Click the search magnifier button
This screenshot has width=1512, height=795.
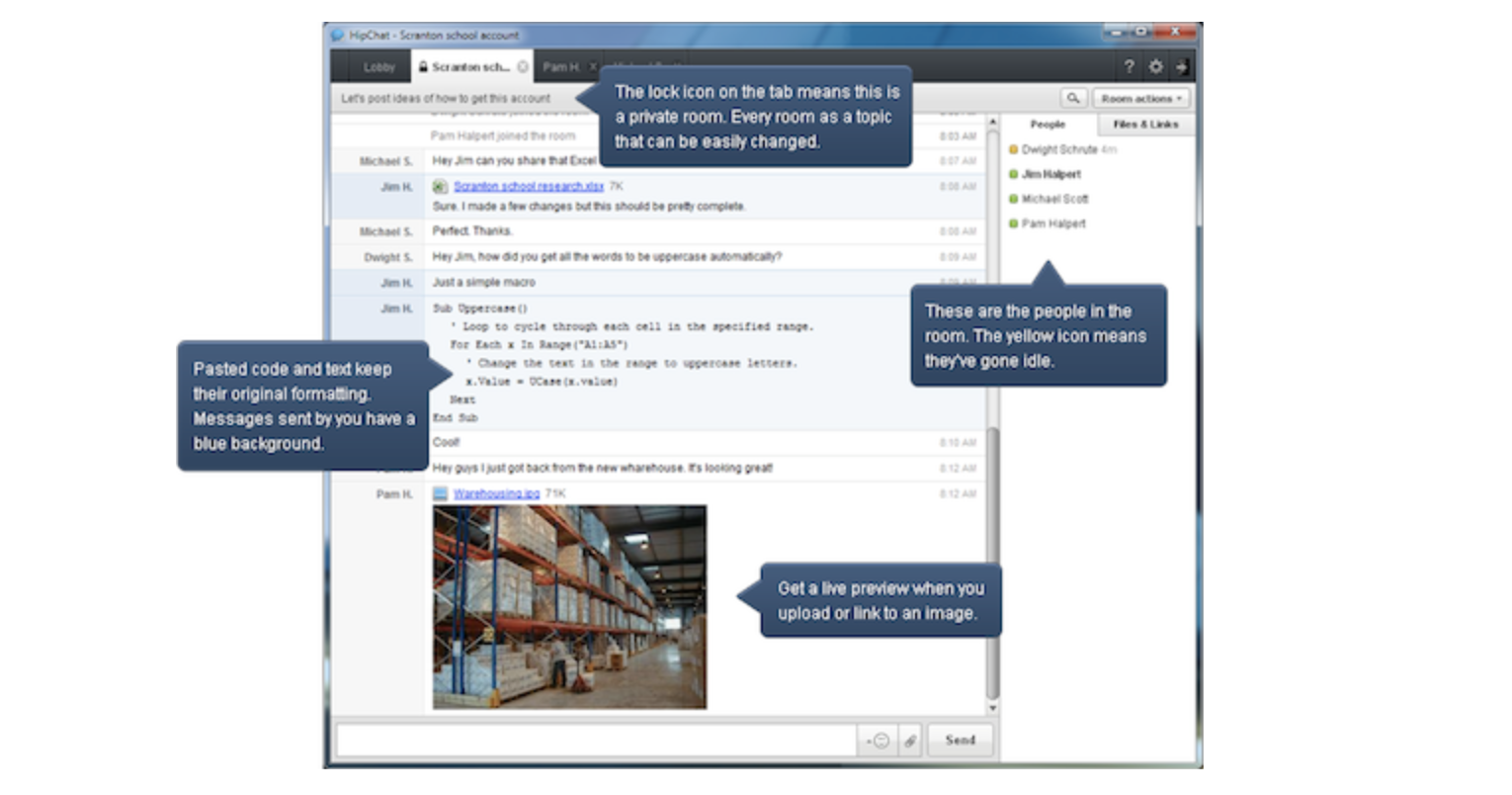pos(1073,98)
